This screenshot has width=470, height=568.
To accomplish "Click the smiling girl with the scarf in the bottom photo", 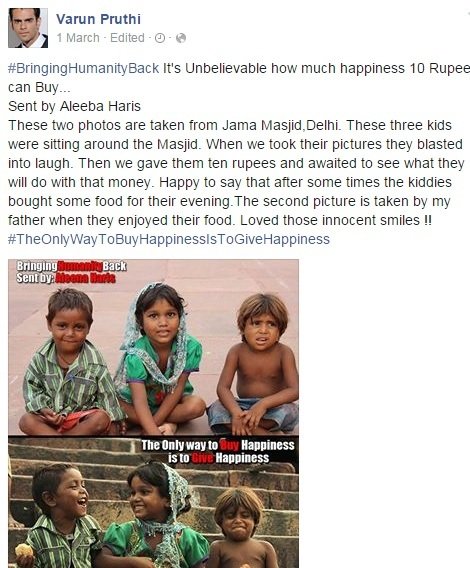I will [x=154, y=516].
